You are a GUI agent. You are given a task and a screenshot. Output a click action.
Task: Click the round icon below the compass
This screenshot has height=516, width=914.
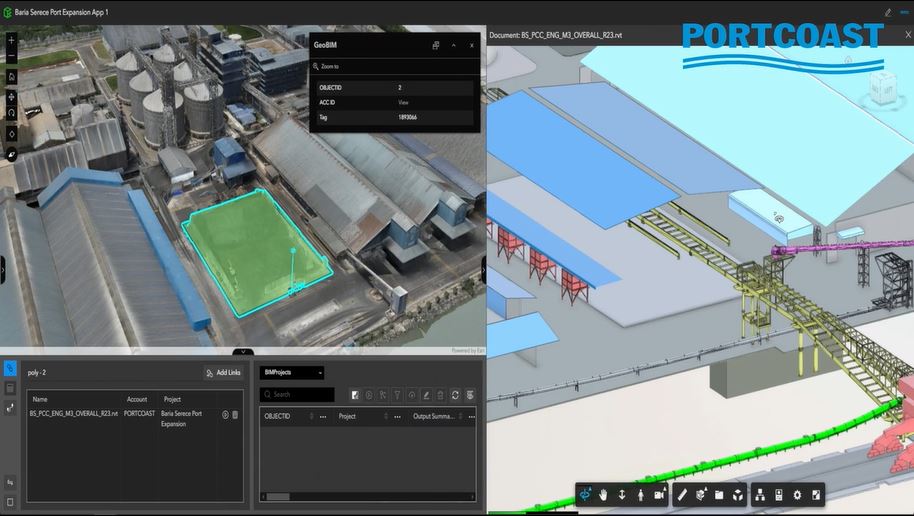(11, 155)
